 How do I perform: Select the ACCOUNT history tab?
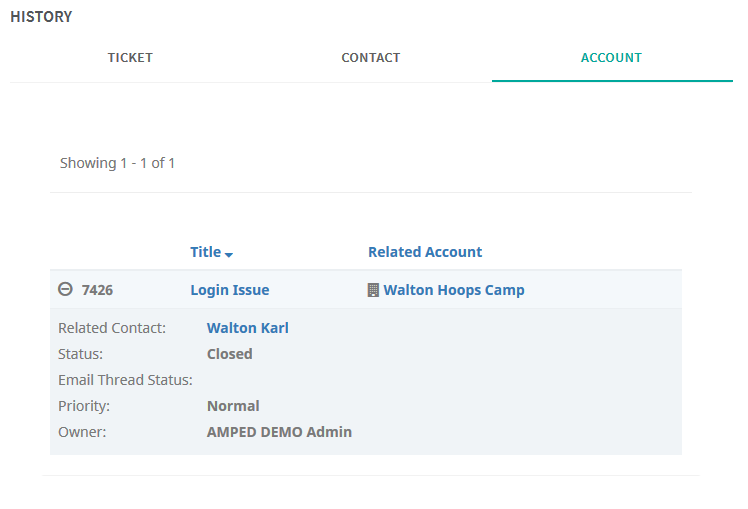click(612, 58)
